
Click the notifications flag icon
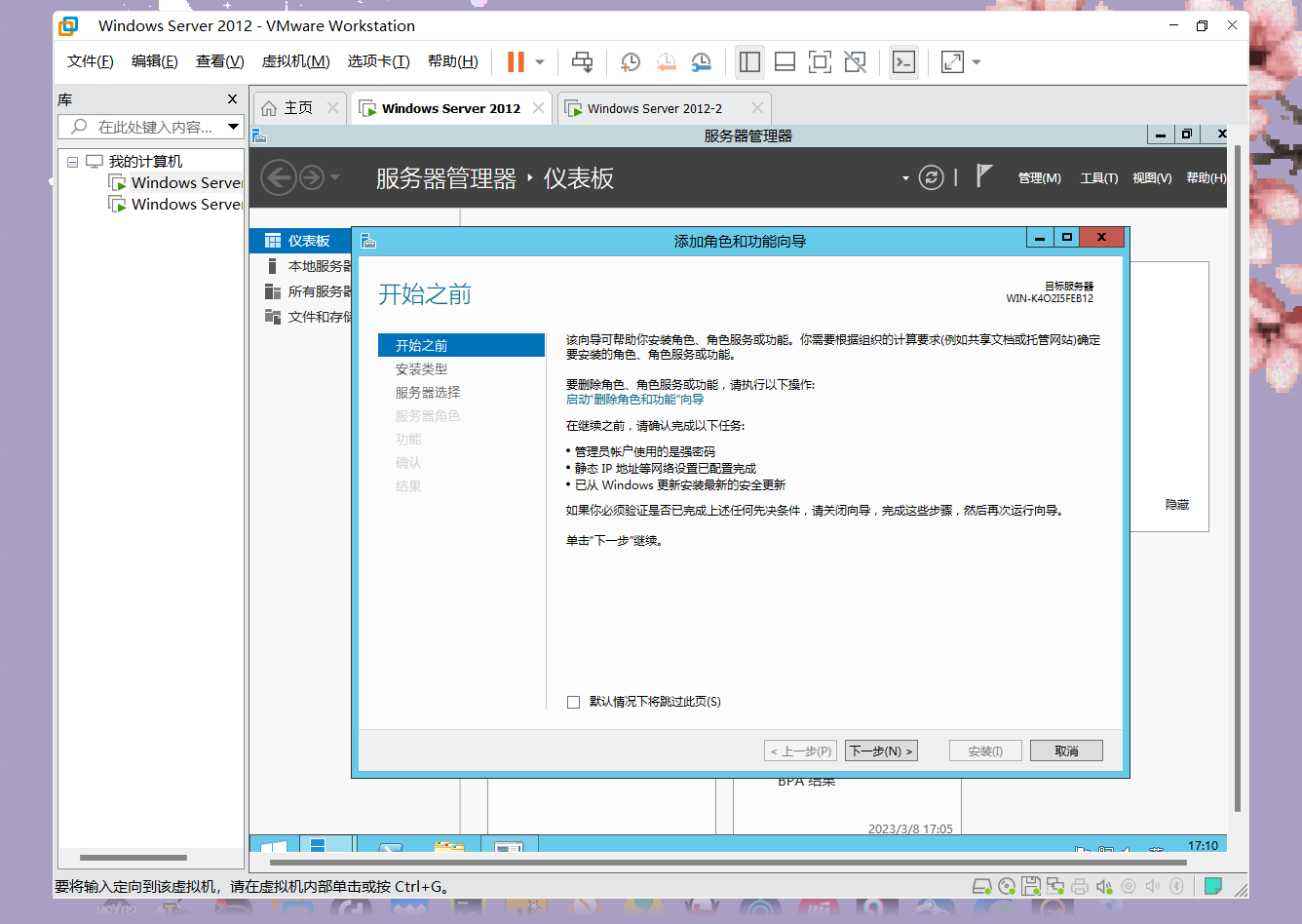tap(984, 176)
